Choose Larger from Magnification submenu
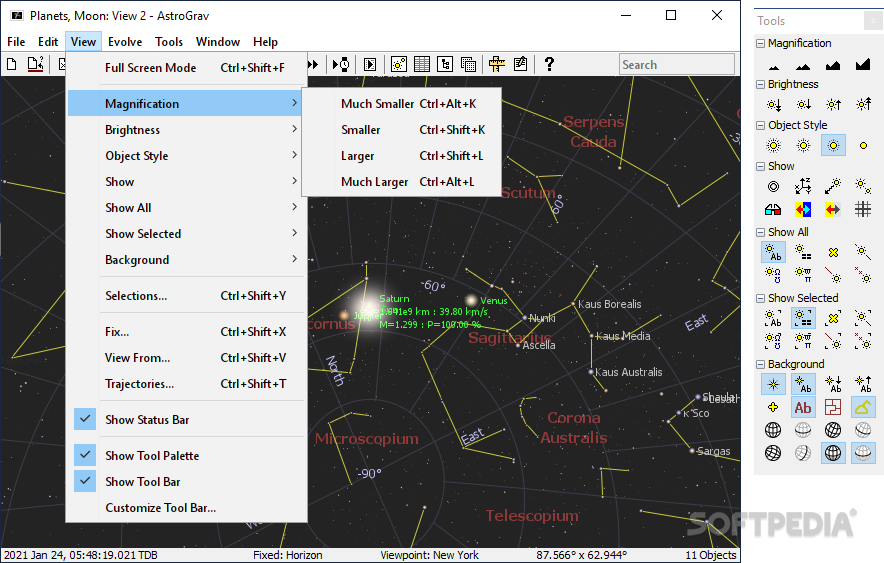The image size is (884, 563). (401, 156)
